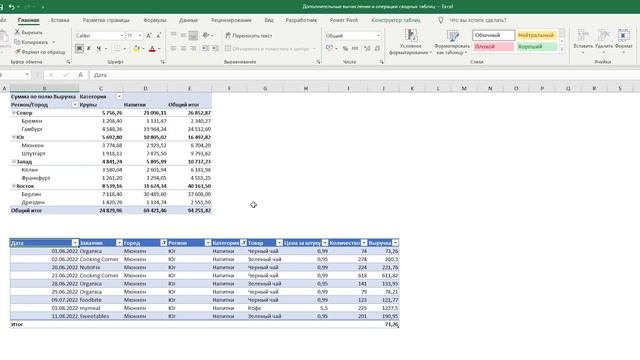Increase font size with the large A icon
The width and height of the screenshot is (640, 360).
click(149, 36)
